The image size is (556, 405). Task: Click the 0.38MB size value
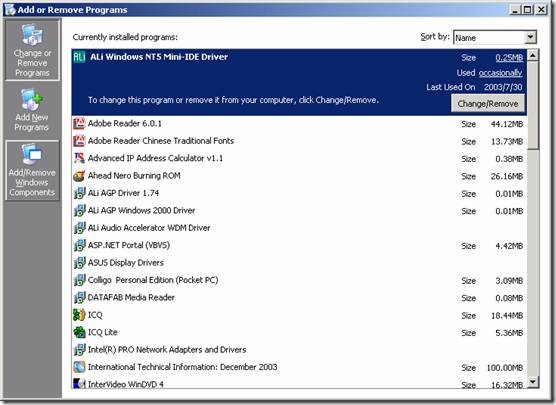coord(509,159)
